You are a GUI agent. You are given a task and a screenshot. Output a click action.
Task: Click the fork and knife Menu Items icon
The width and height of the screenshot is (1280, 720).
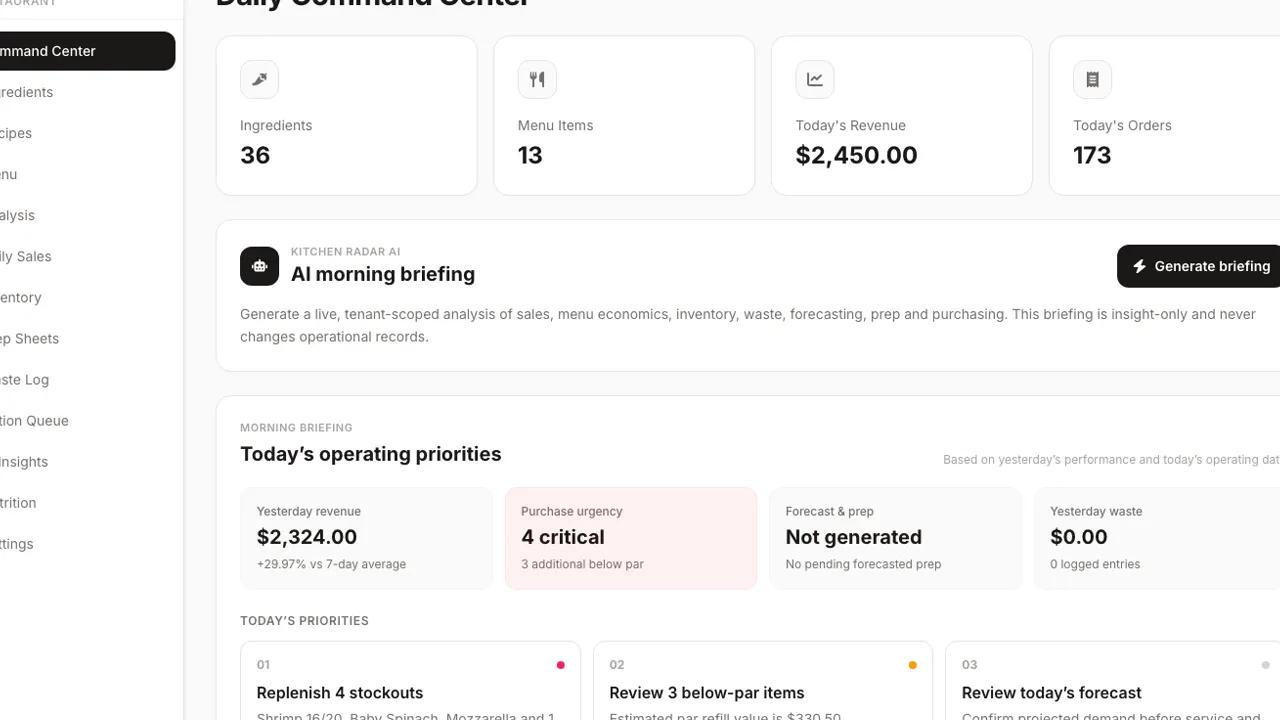537,80
